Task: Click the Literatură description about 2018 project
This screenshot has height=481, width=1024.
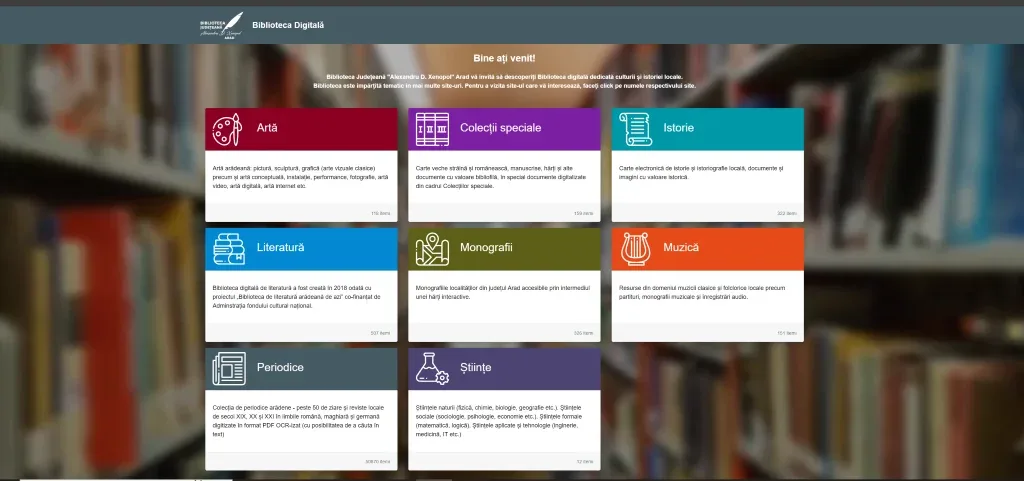Action: (296, 296)
